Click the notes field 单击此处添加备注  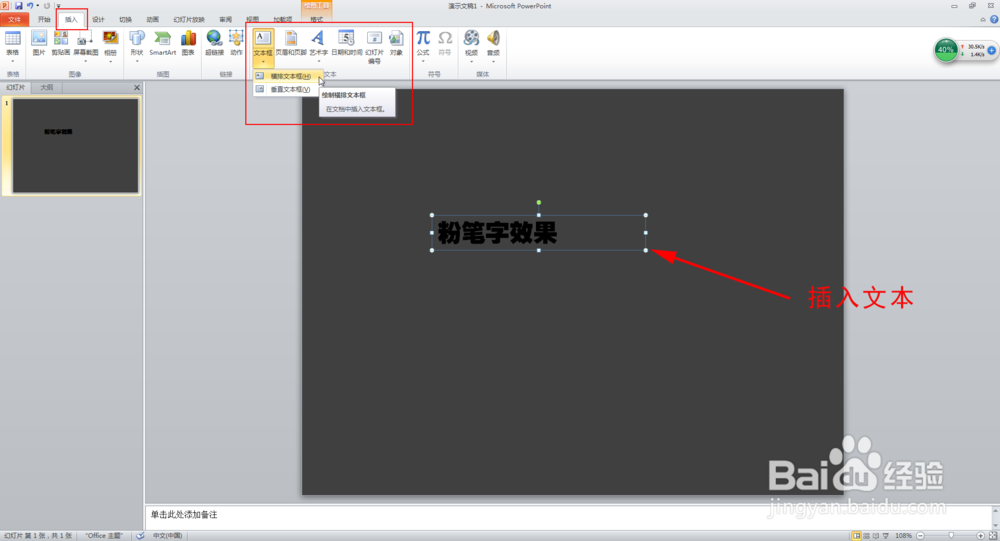point(568,515)
